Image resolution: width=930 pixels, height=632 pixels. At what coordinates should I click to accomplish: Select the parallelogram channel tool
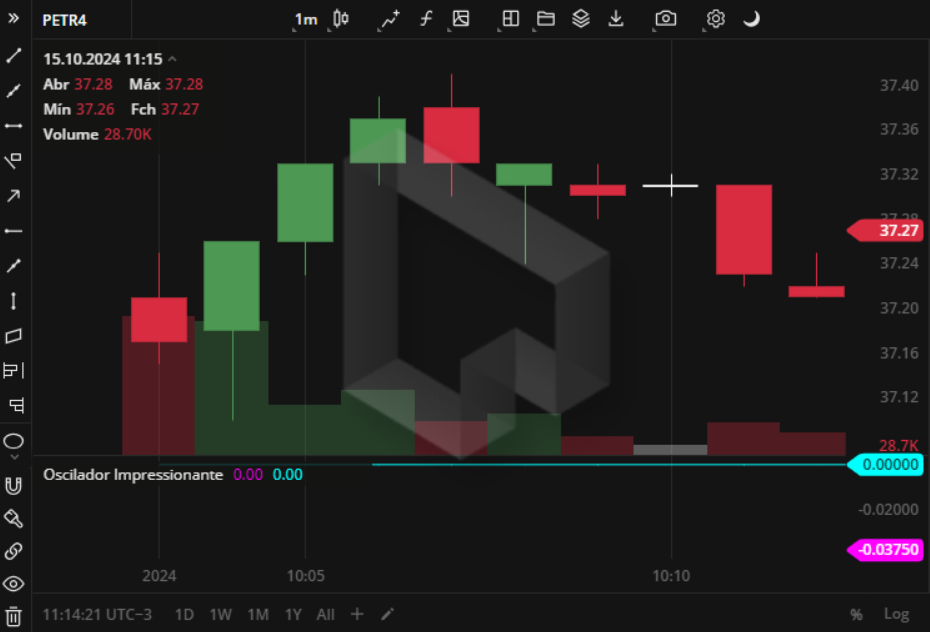click(14, 336)
